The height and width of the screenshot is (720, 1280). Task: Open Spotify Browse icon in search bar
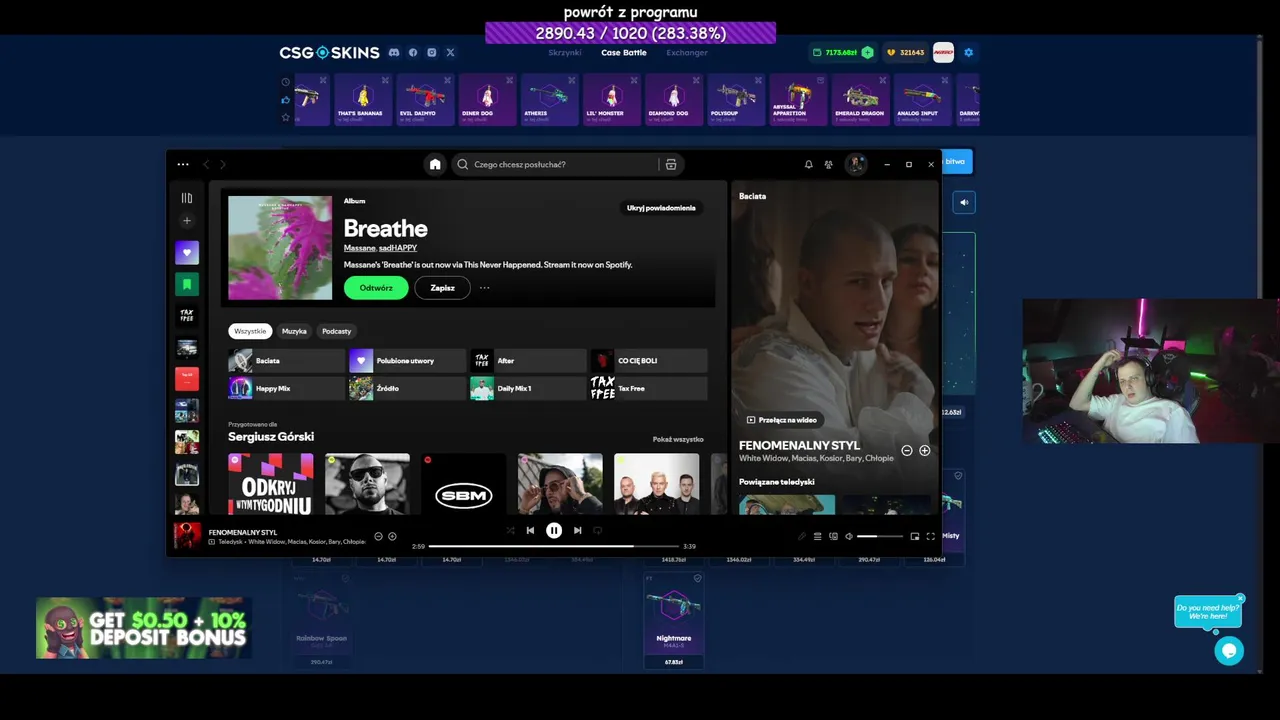pyautogui.click(x=671, y=164)
